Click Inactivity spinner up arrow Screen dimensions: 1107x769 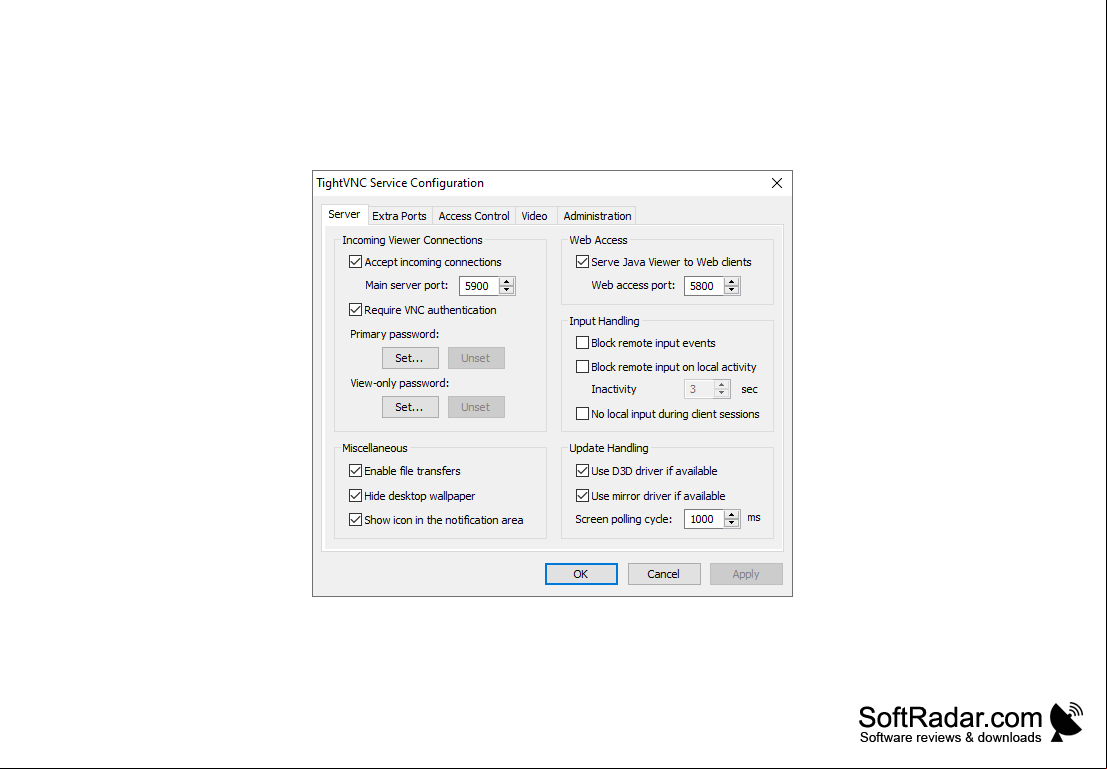(722, 385)
